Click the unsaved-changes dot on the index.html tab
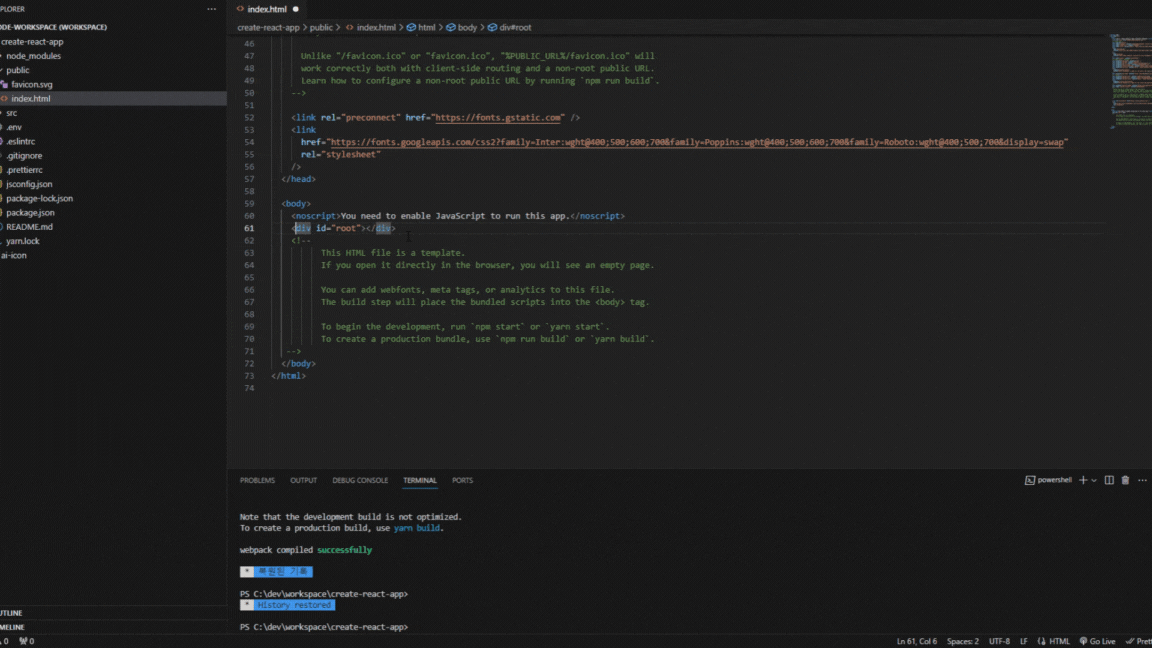Screen dimensions: 1152x648 [296, 10]
